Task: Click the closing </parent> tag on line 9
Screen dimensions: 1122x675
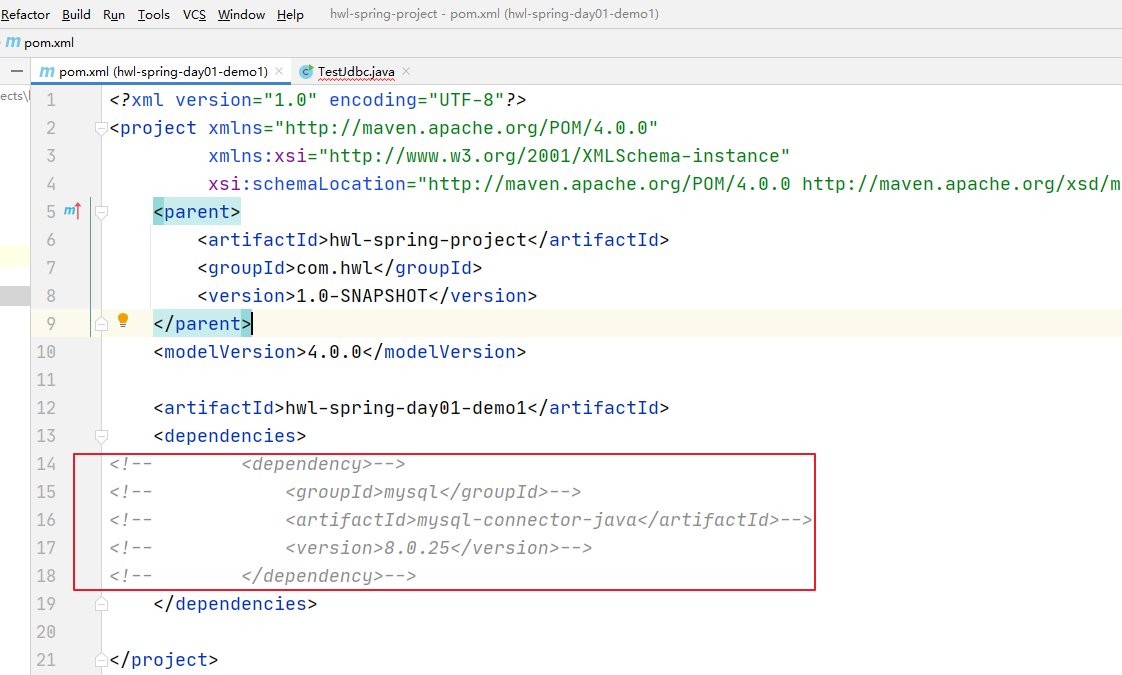Action: (203, 324)
